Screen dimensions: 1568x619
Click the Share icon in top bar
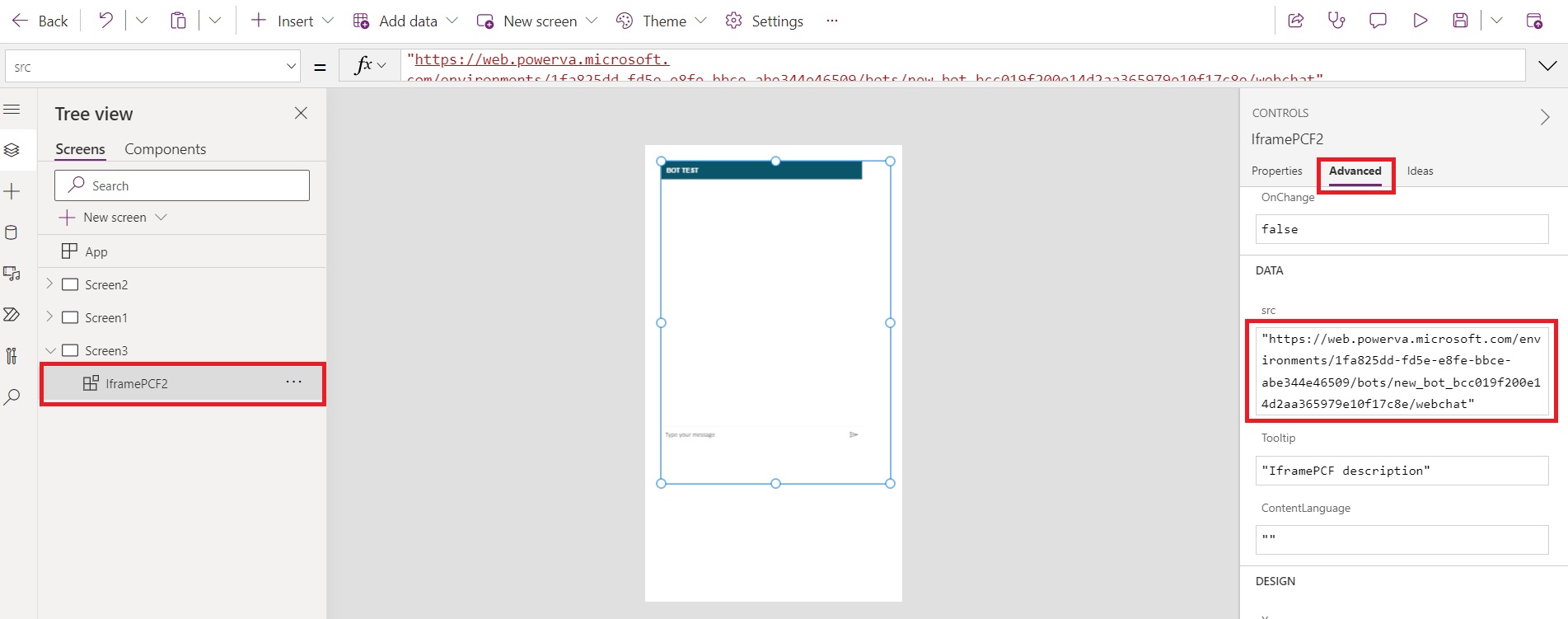click(x=1295, y=21)
